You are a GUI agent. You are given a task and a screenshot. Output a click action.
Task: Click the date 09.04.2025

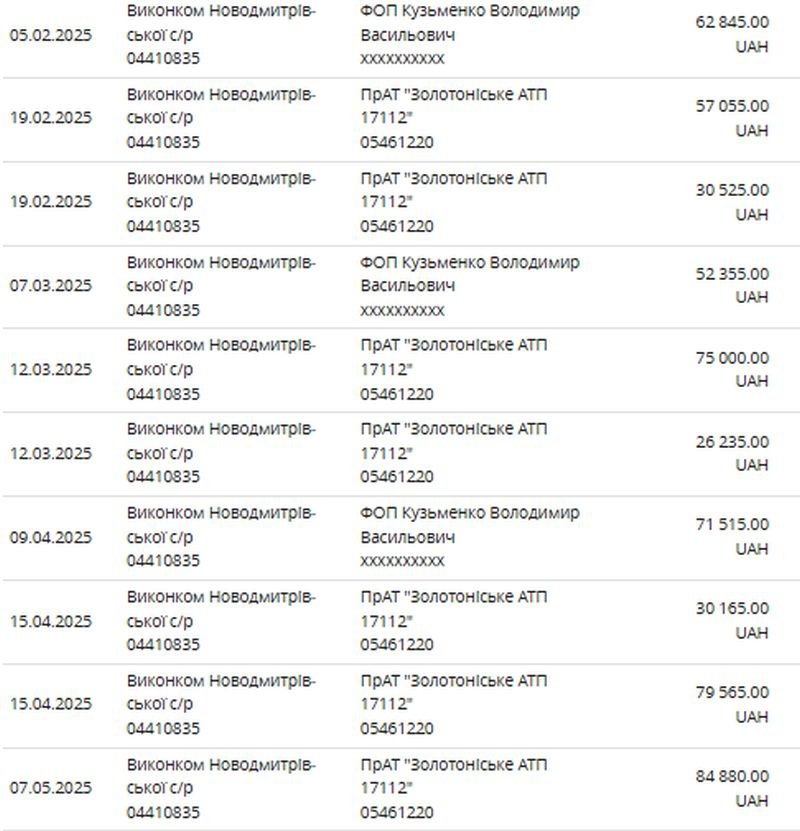(x=50, y=537)
